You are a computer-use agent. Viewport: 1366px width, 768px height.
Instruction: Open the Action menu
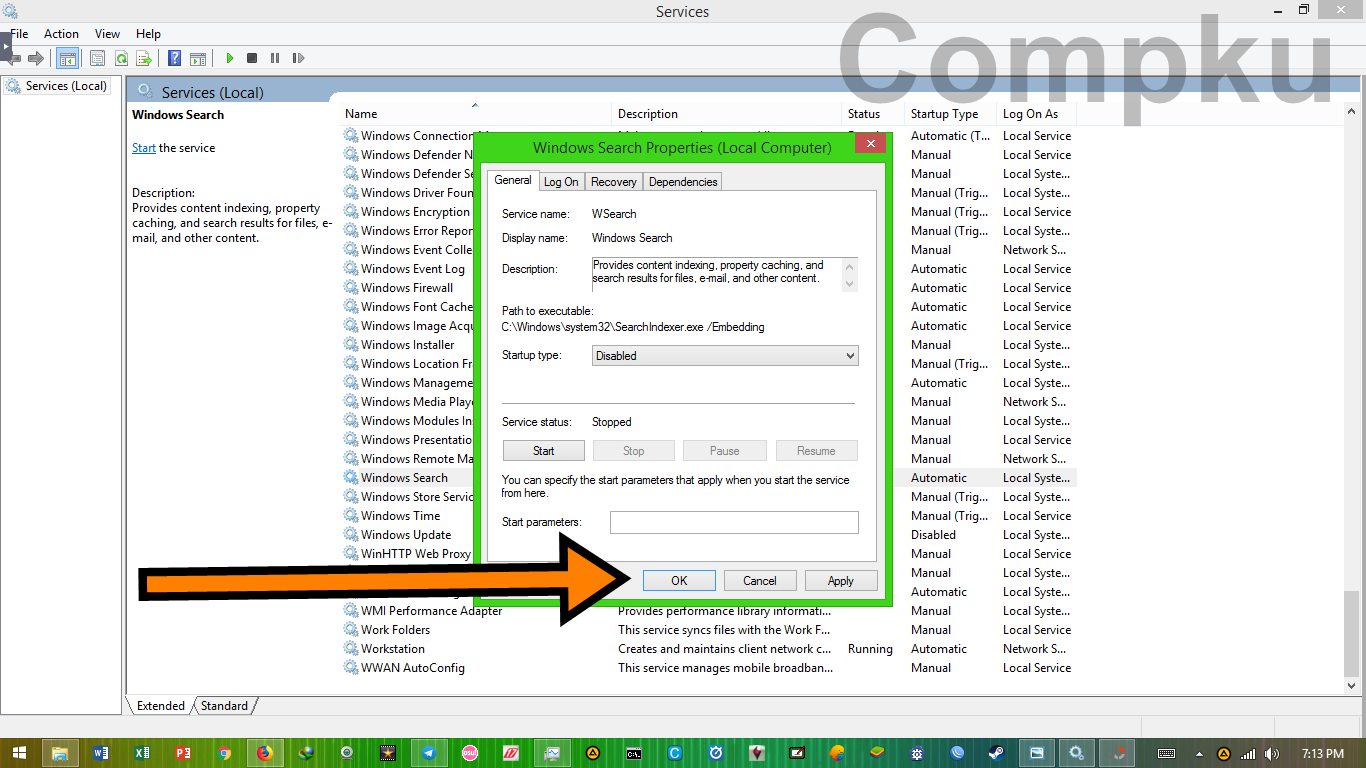point(61,33)
